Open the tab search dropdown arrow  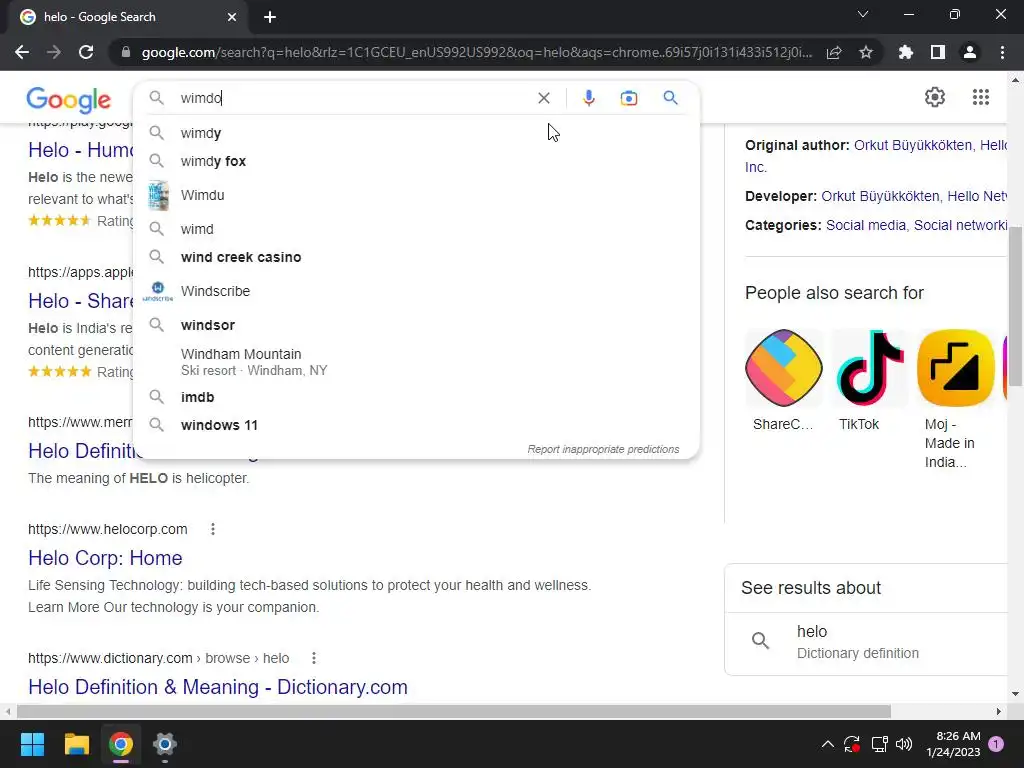(863, 14)
